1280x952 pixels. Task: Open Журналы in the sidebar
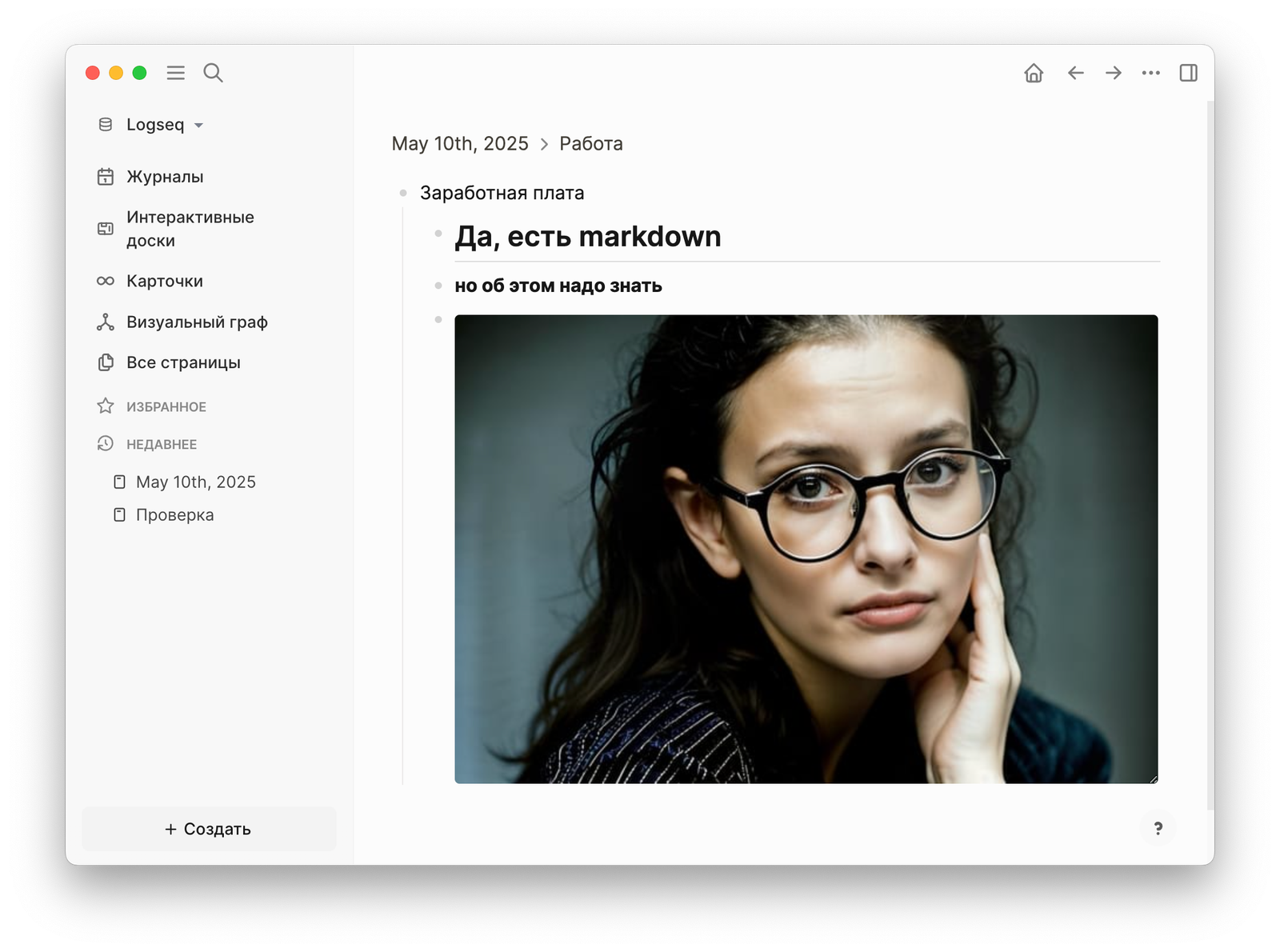164,177
